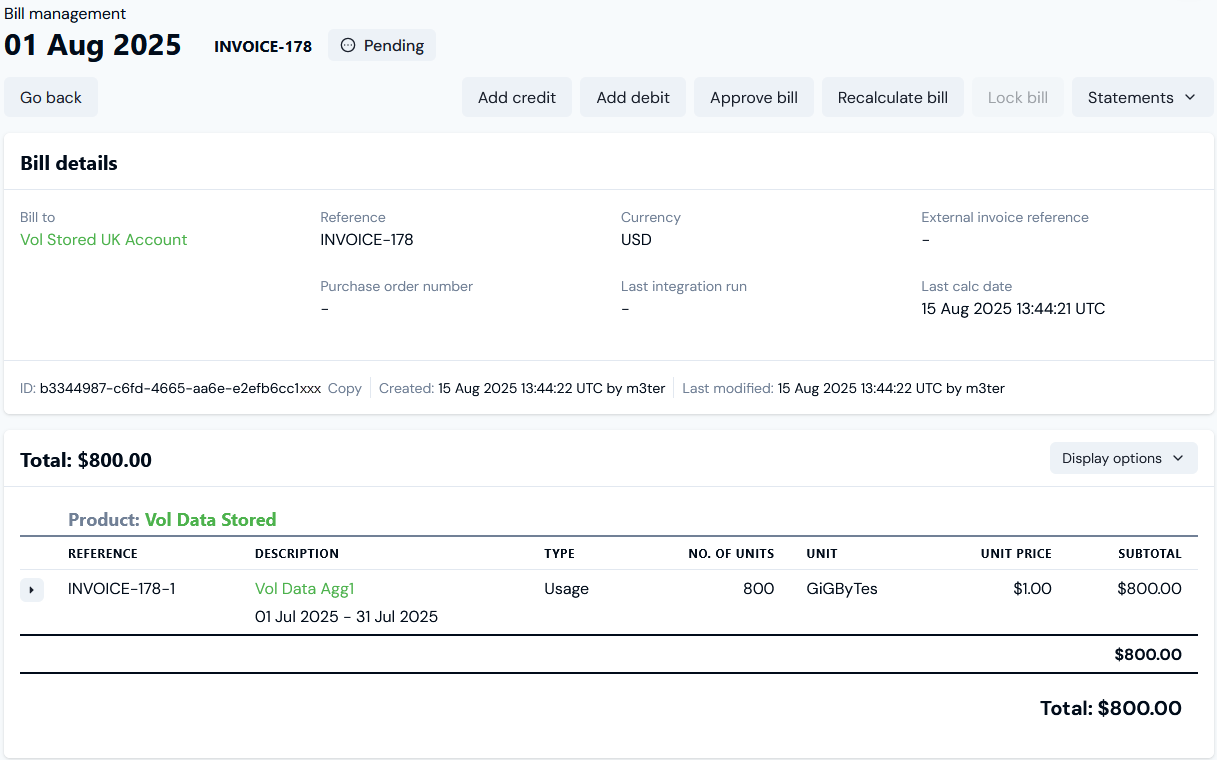
Task: Expand the INVOICE-178-1 row arrow
Action: (x=32, y=590)
